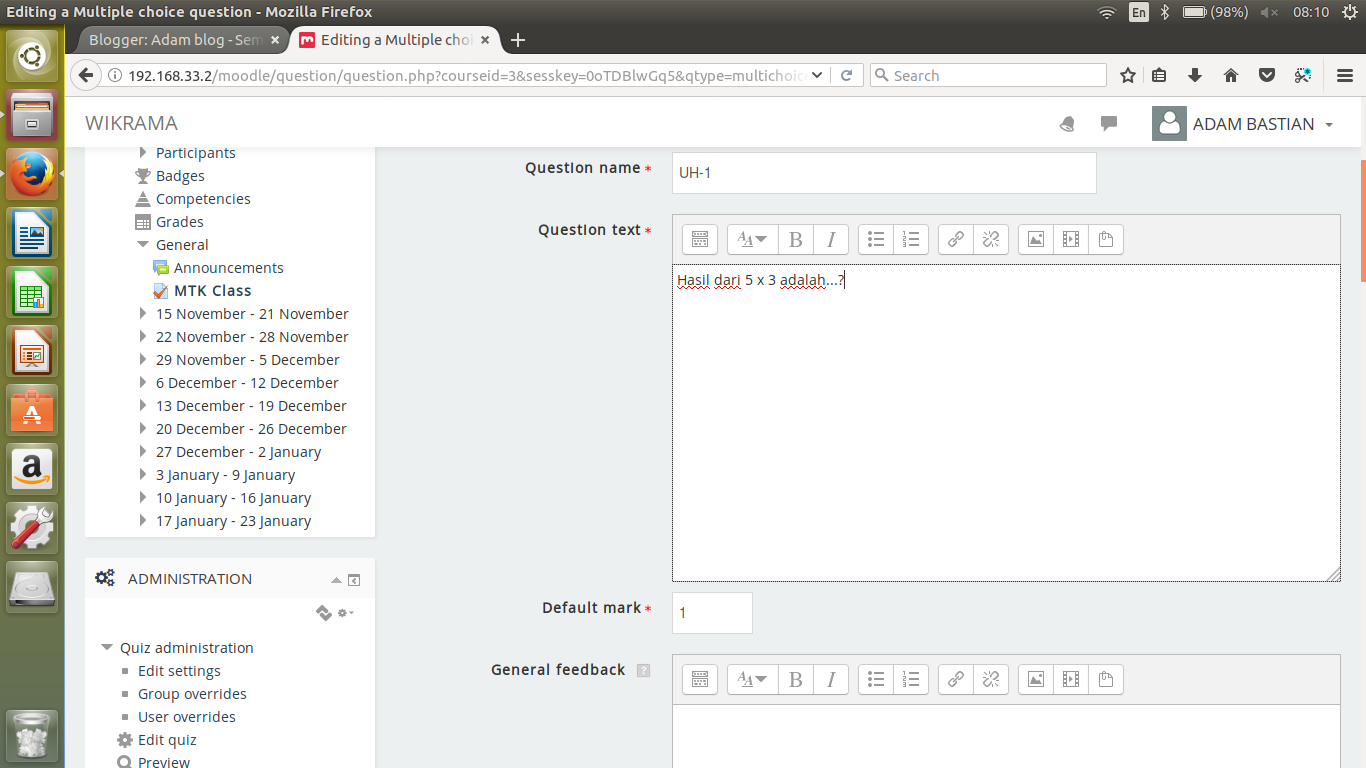The height and width of the screenshot is (768, 1366).
Task: Open Announcements in the General section
Action: coord(228,267)
